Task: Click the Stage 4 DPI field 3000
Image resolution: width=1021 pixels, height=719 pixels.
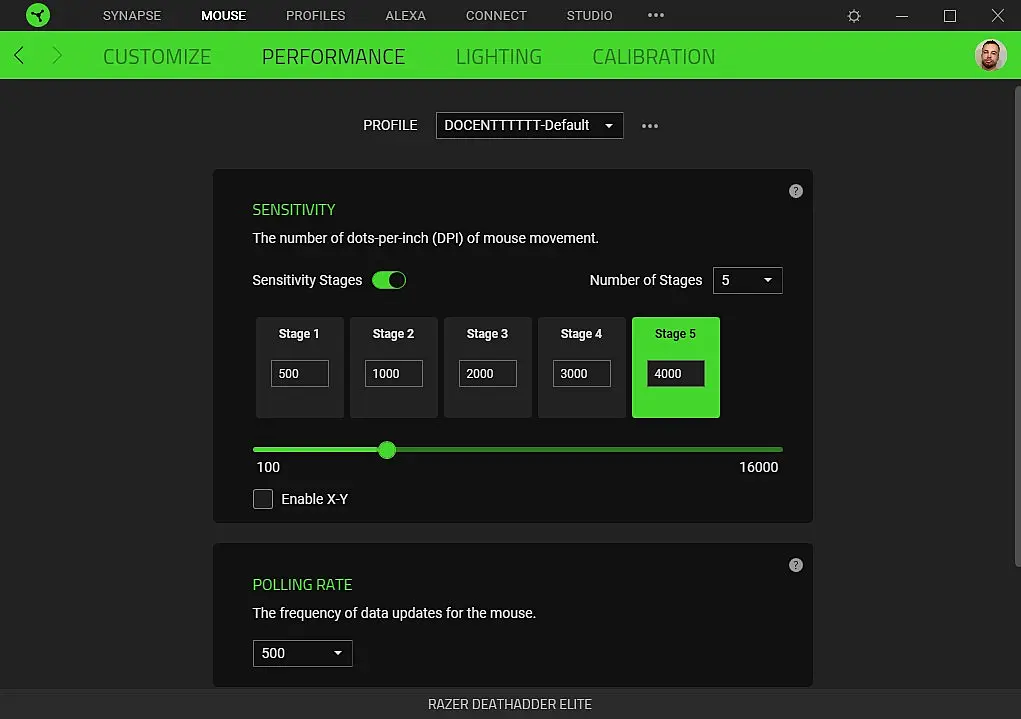Action: (x=581, y=373)
